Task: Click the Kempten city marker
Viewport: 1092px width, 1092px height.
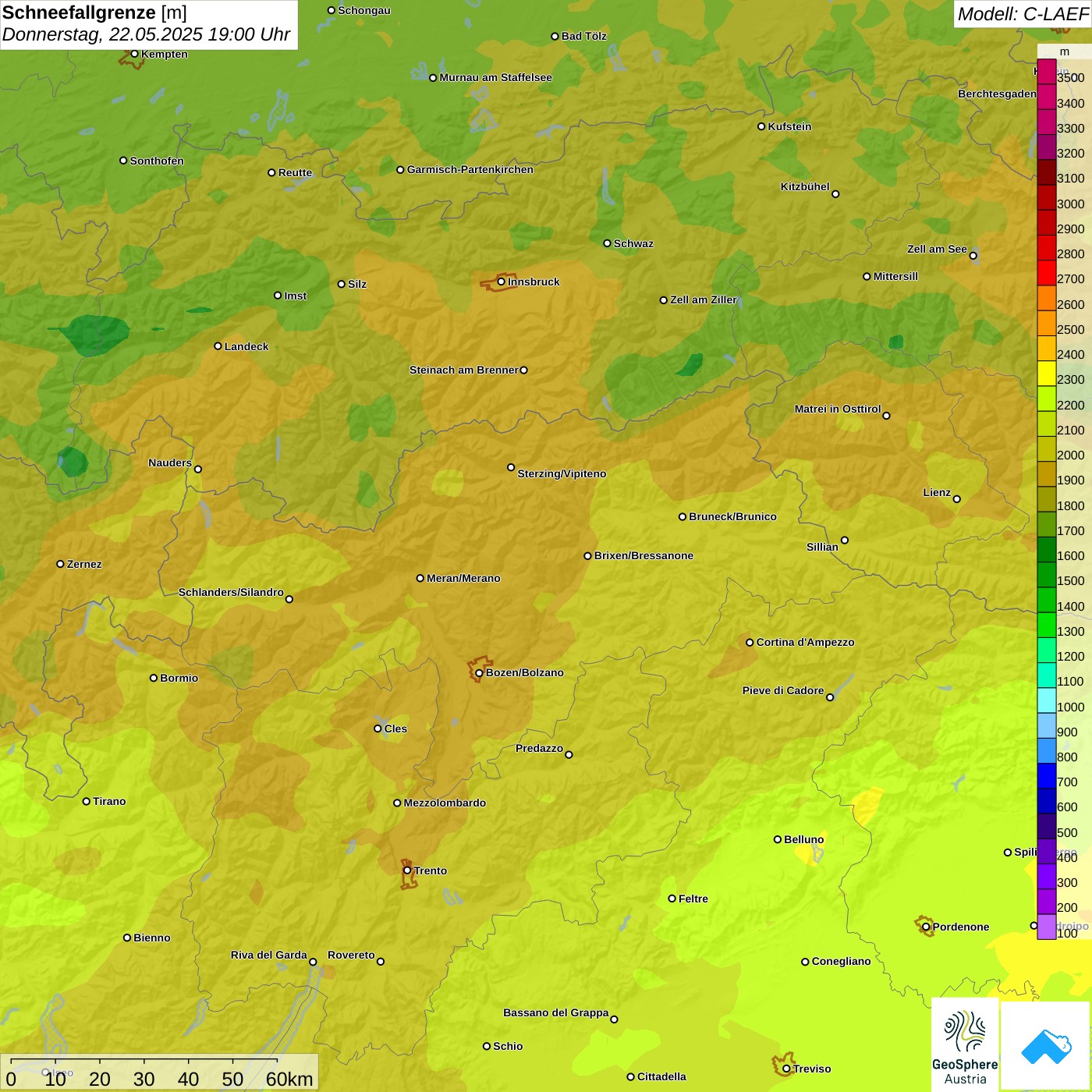Action: 134,54
